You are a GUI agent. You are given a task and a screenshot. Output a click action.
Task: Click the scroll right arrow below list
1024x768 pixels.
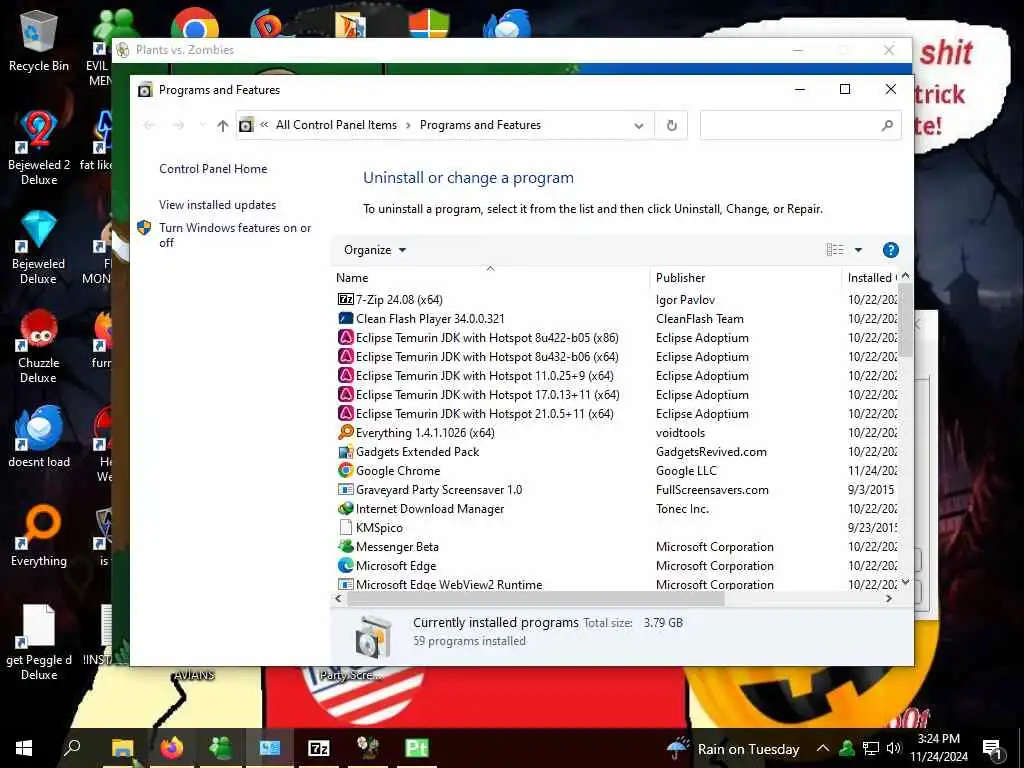(x=888, y=598)
